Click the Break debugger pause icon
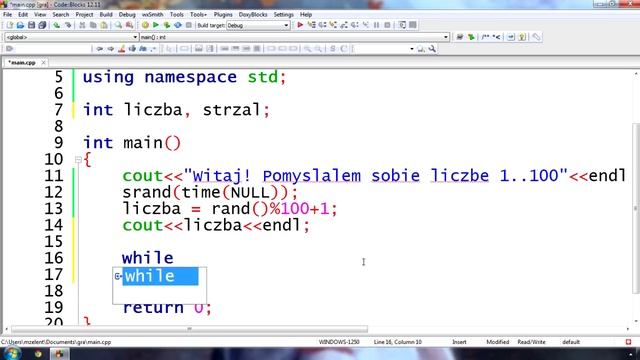Image resolution: width=640 pixels, height=360 pixels. click(376, 25)
